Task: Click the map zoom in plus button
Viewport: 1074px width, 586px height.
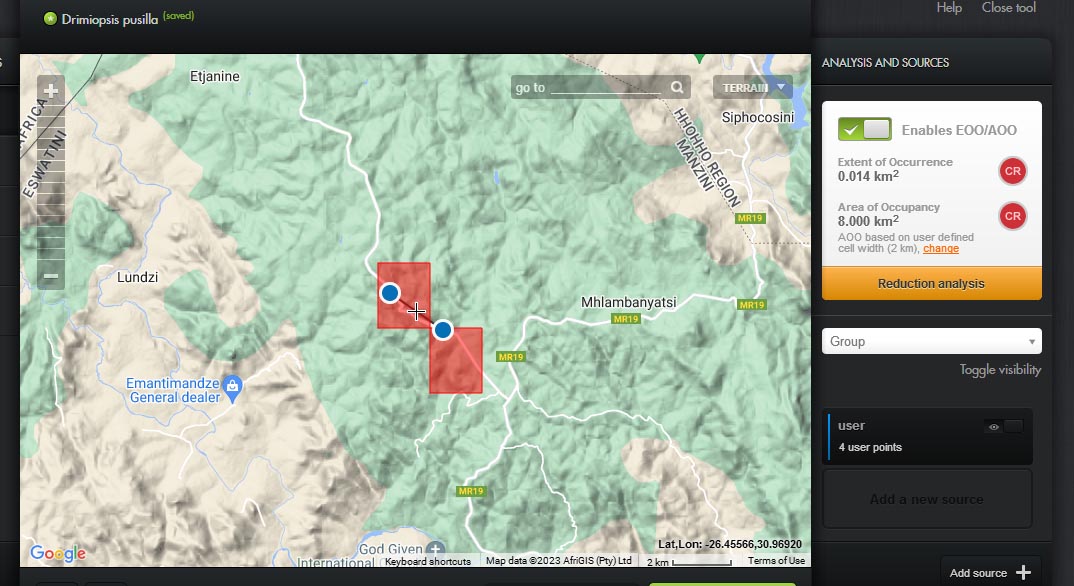Action: point(51,91)
